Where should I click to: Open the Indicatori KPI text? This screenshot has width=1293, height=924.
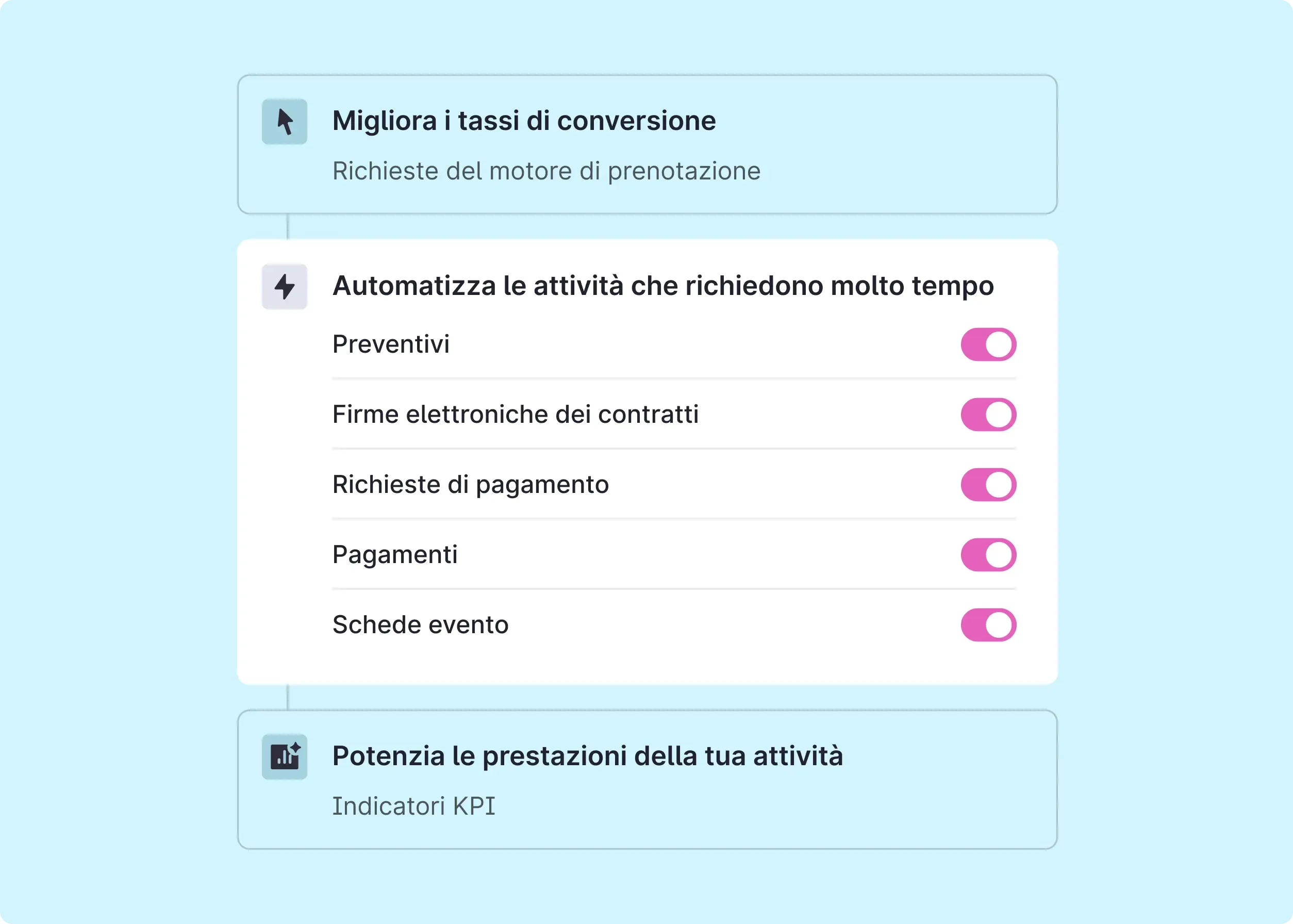(x=414, y=805)
